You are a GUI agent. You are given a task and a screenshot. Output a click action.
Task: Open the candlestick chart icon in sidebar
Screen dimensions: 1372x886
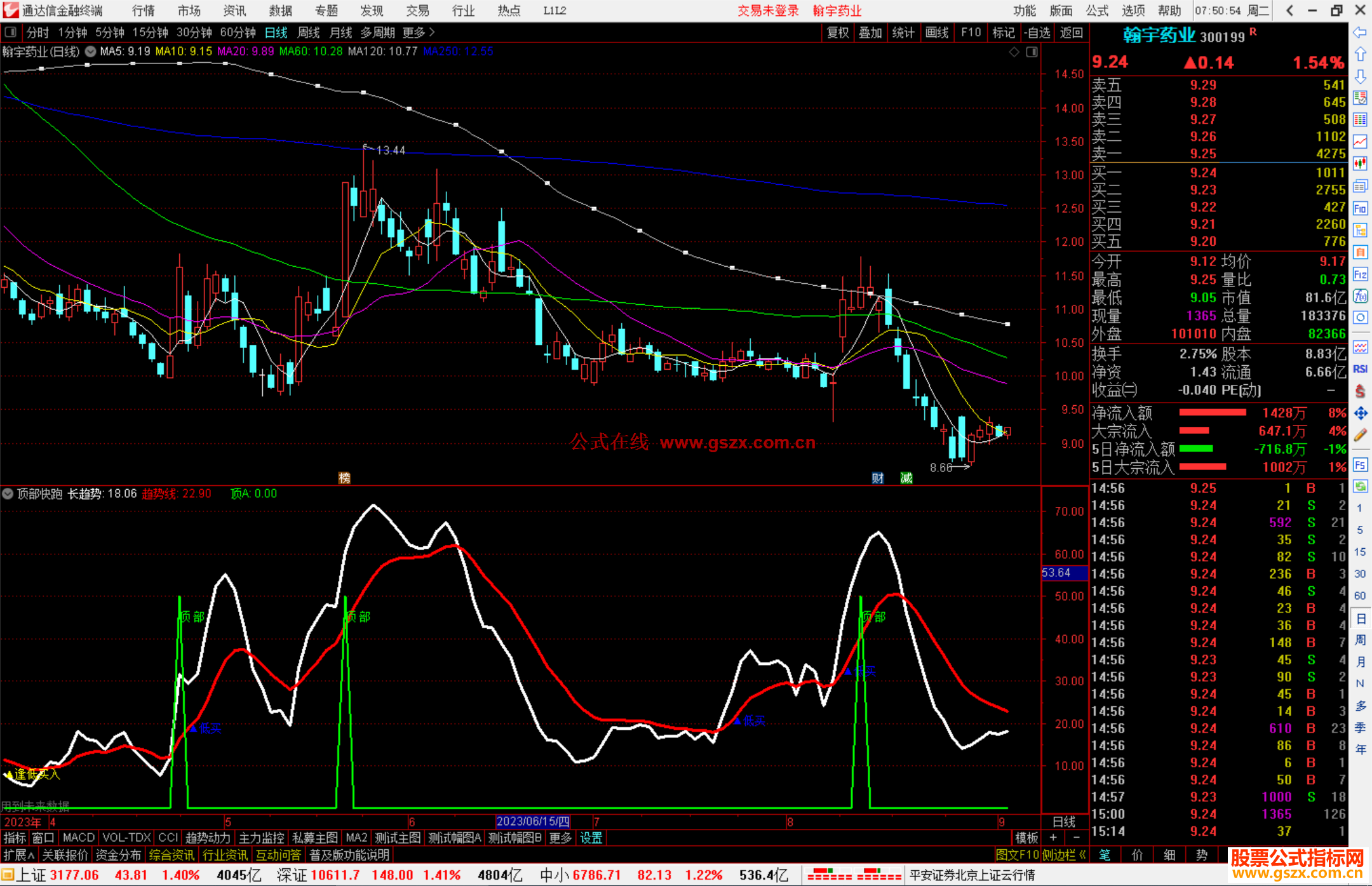(x=1360, y=164)
